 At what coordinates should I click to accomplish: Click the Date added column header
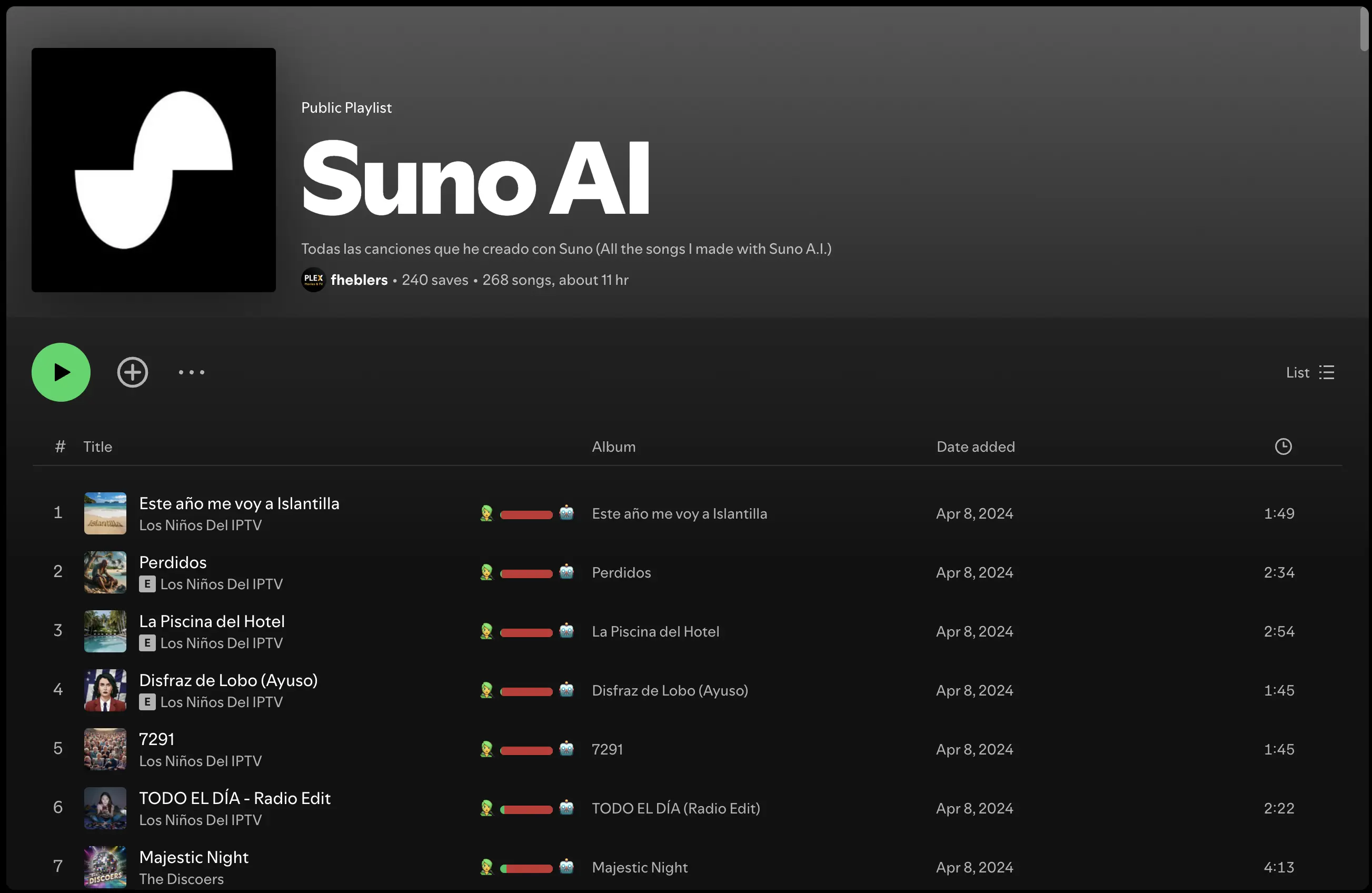(976, 447)
